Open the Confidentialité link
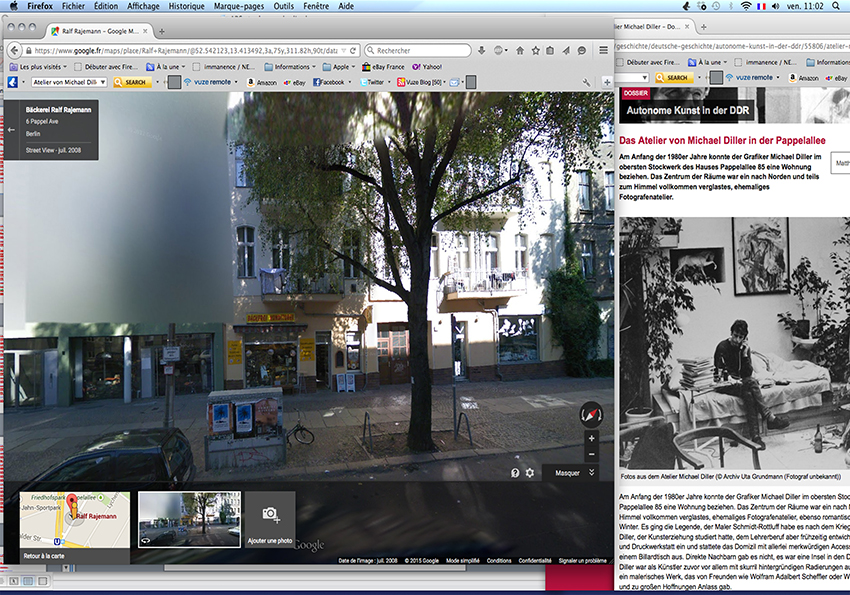 535,561
